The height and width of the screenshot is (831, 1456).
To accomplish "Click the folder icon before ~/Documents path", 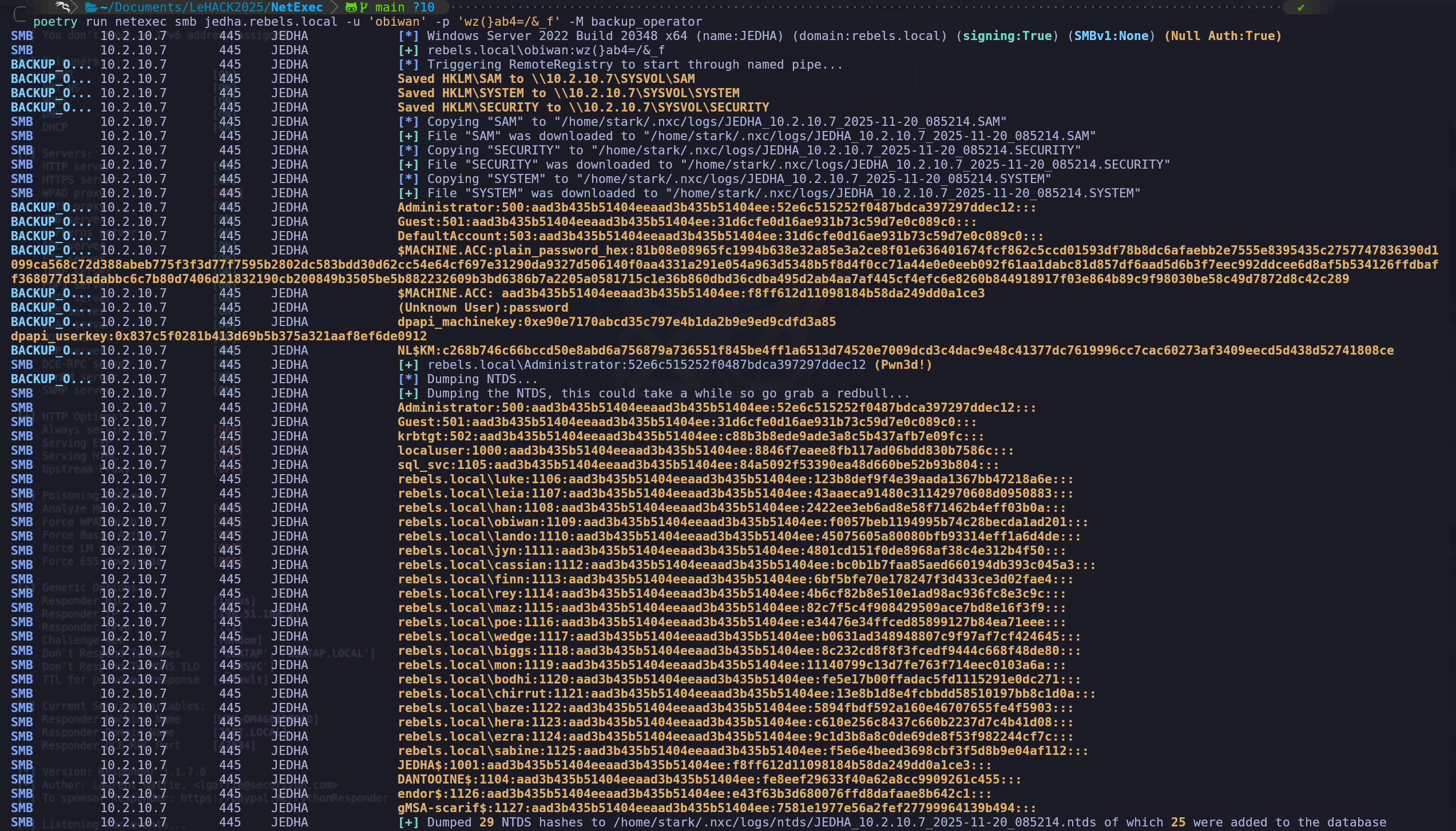I will pyautogui.click(x=90, y=7).
